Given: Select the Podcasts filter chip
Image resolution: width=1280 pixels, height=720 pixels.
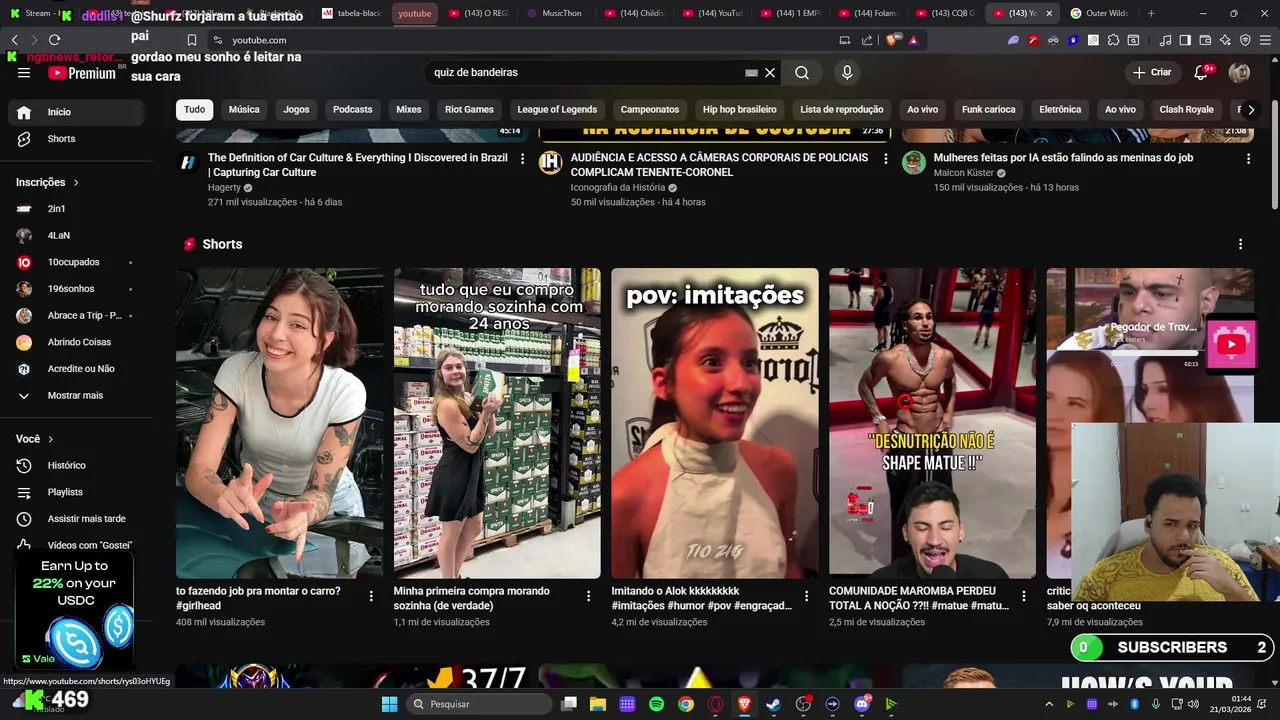Looking at the screenshot, I should [352, 109].
